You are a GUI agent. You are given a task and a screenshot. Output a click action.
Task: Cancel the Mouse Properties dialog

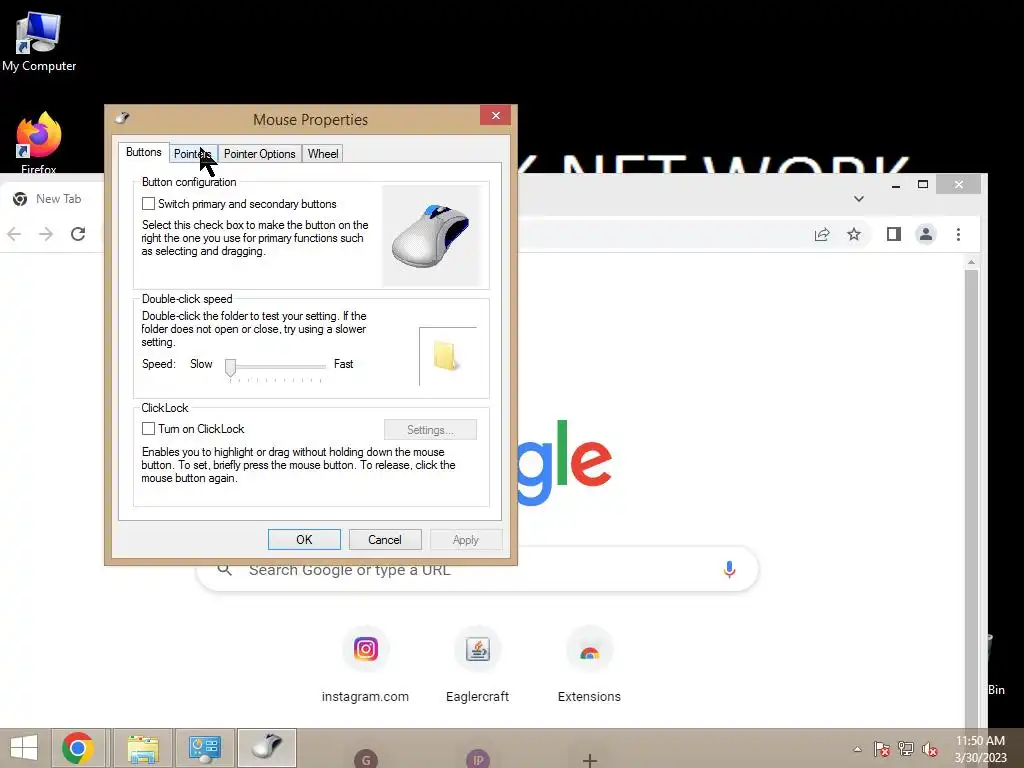coord(385,539)
